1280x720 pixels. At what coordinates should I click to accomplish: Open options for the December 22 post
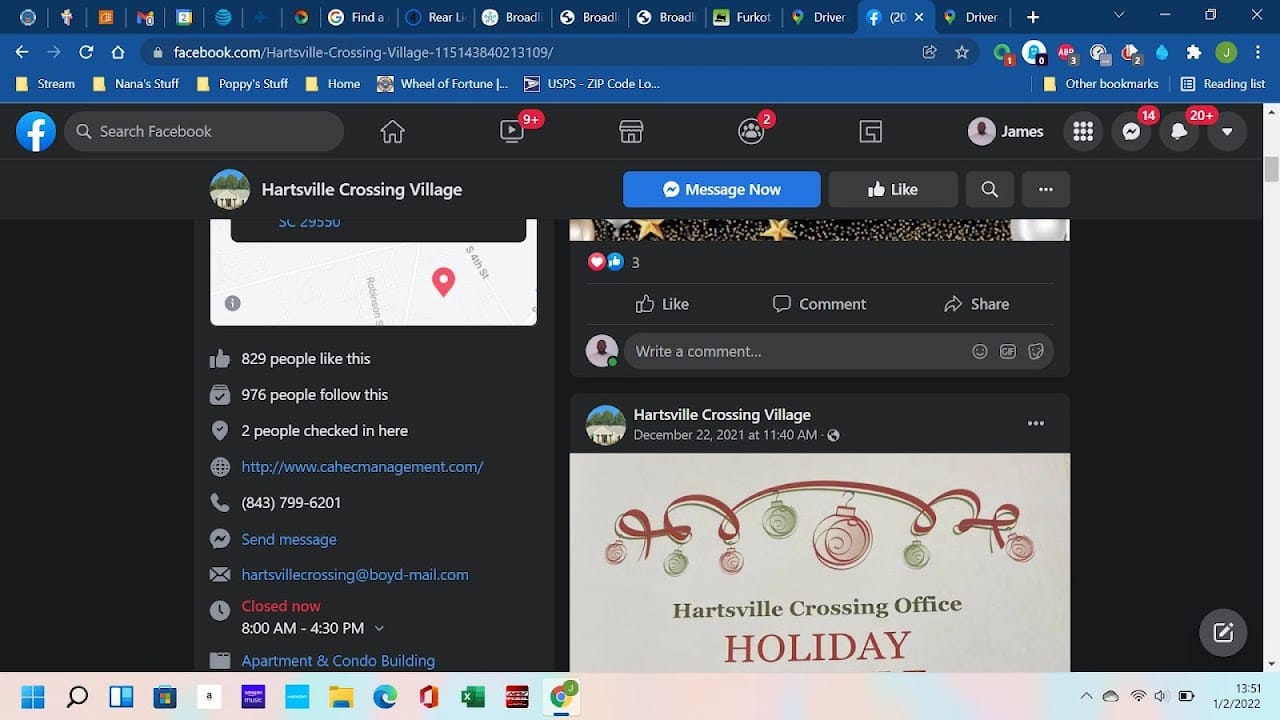[x=1036, y=423]
